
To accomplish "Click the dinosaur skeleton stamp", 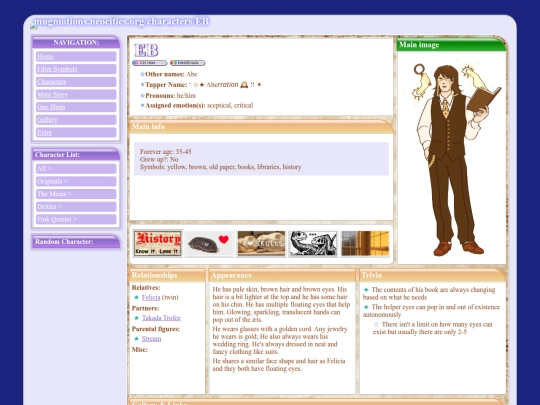I will [313, 243].
